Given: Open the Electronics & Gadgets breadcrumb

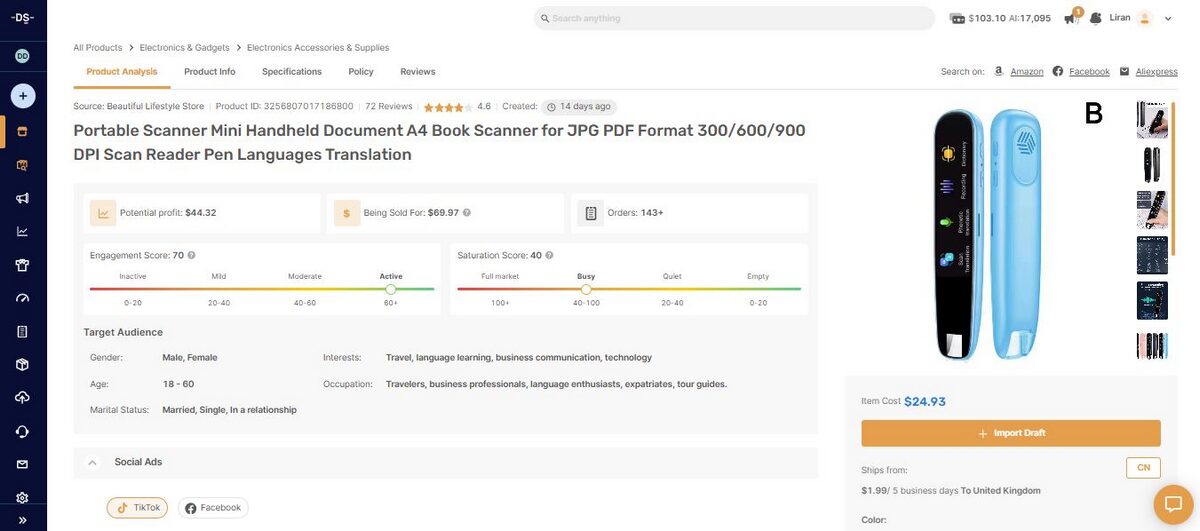Looking at the screenshot, I should click(184, 47).
